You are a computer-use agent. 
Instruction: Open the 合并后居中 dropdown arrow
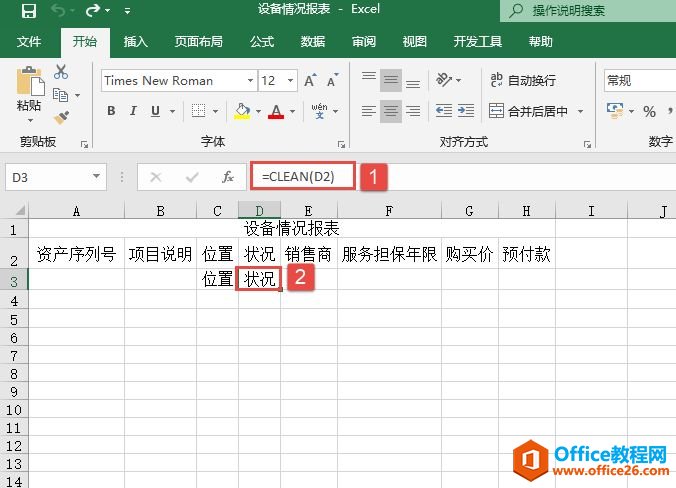pos(580,111)
